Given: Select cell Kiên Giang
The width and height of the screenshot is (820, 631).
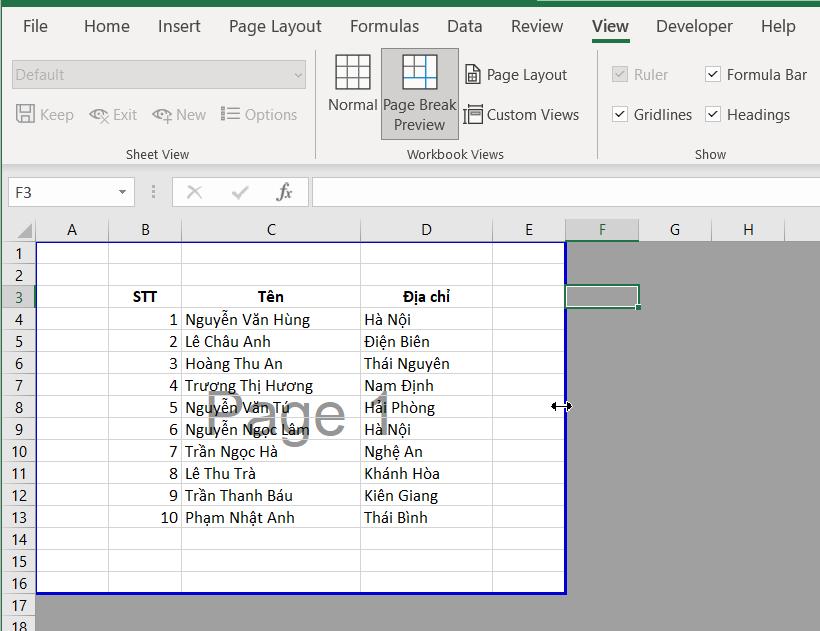Looking at the screenshot, I should [x=426, y=495].
